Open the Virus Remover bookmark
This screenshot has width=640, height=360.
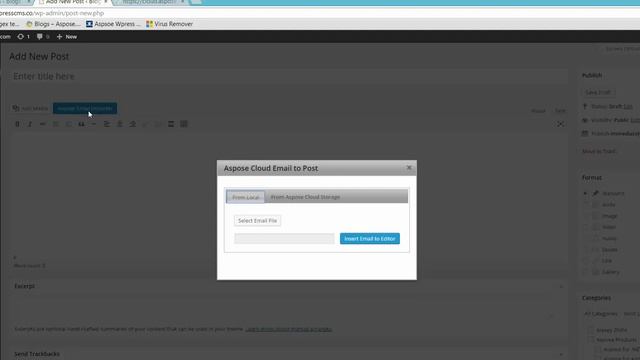[x=169, y=24]
